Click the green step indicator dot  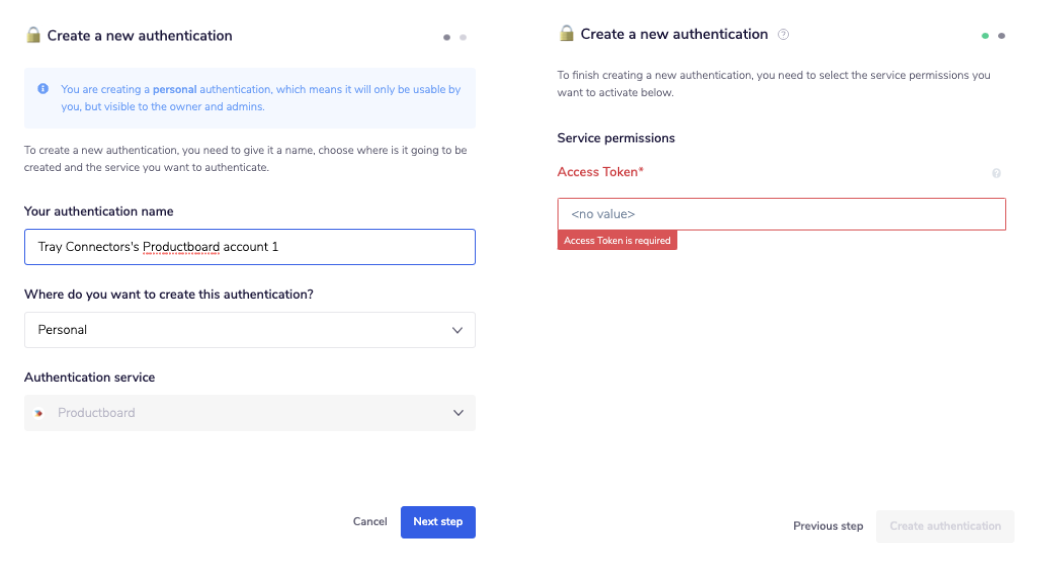tap(985, 36)
